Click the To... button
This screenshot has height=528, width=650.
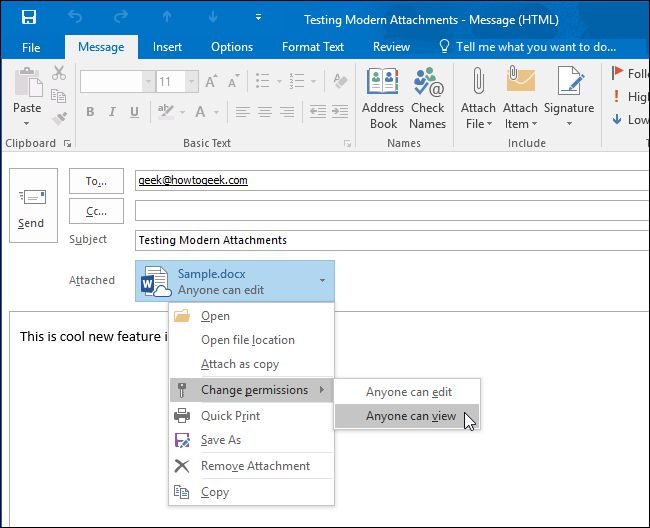[96, 181]
